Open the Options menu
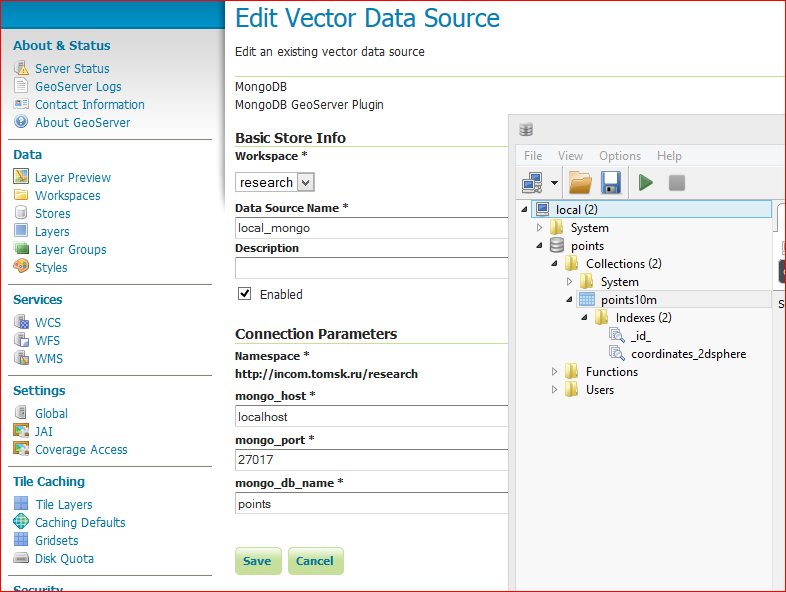This screenshot has height=592, width=786. click(x=620, y=155)
